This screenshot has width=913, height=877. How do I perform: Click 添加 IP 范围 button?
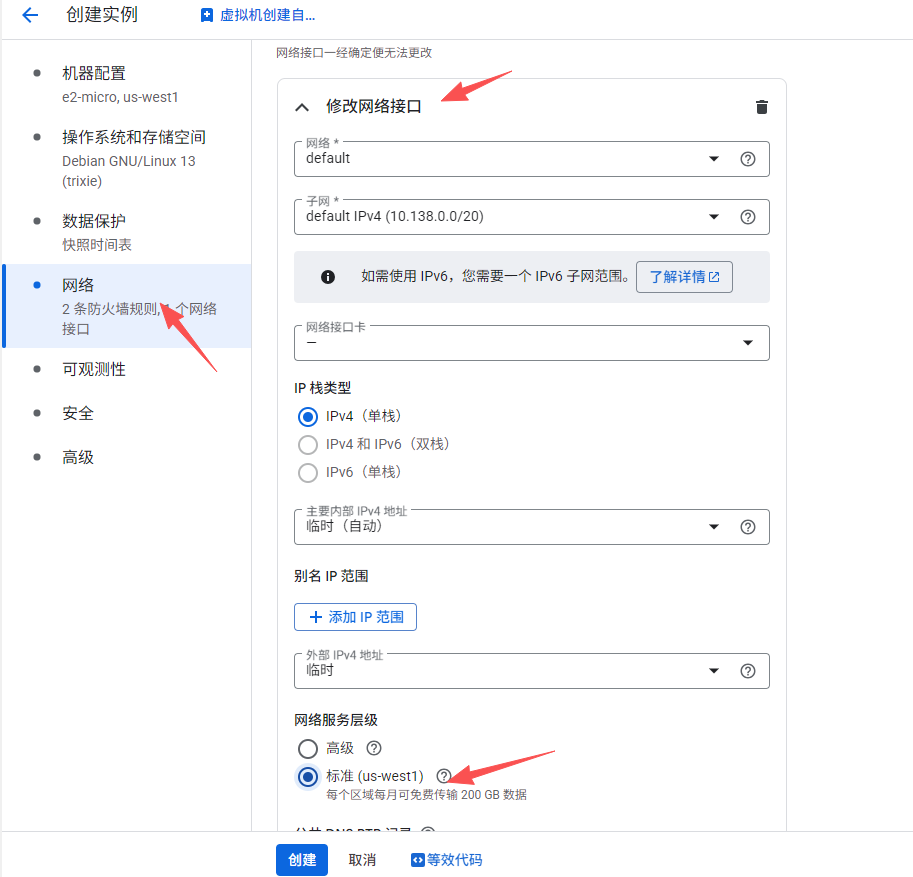point(355,617)
